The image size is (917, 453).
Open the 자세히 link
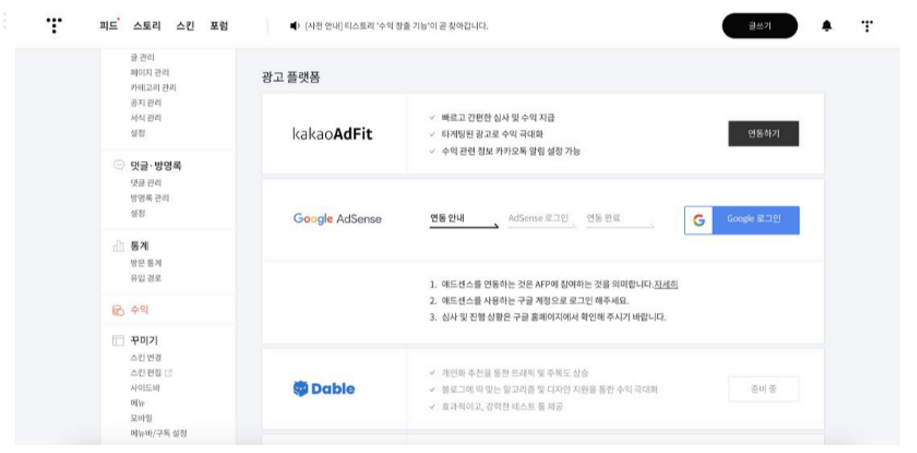pyautogui.click(x=666, y=285)
